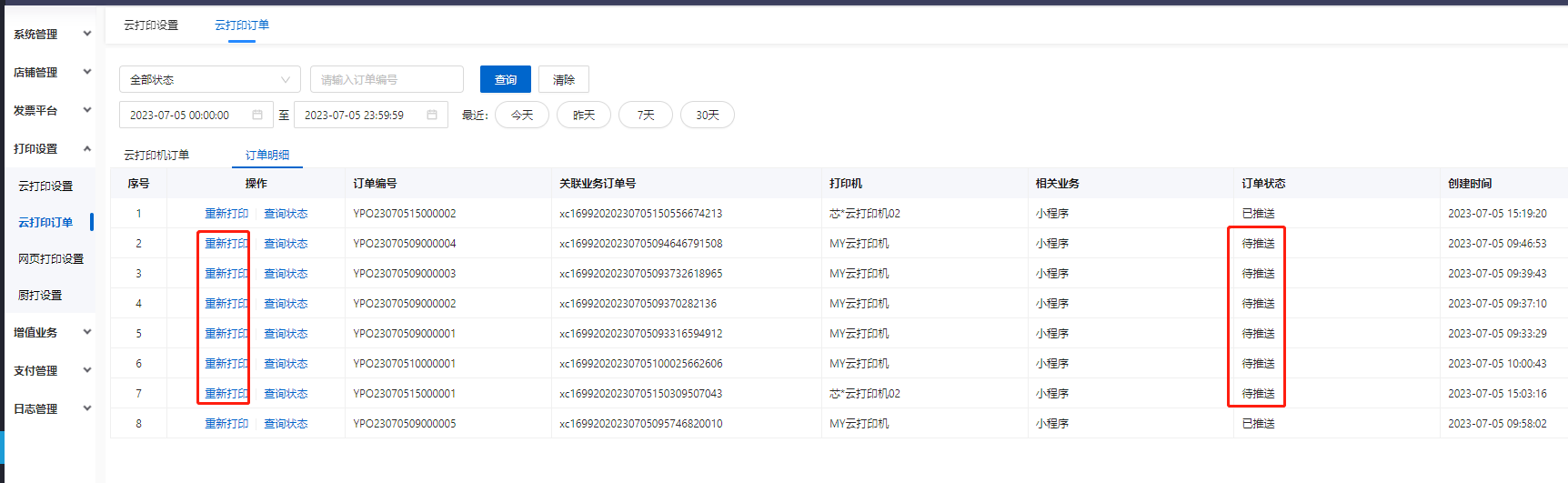Click the 查询 search button

coord(506,79)
